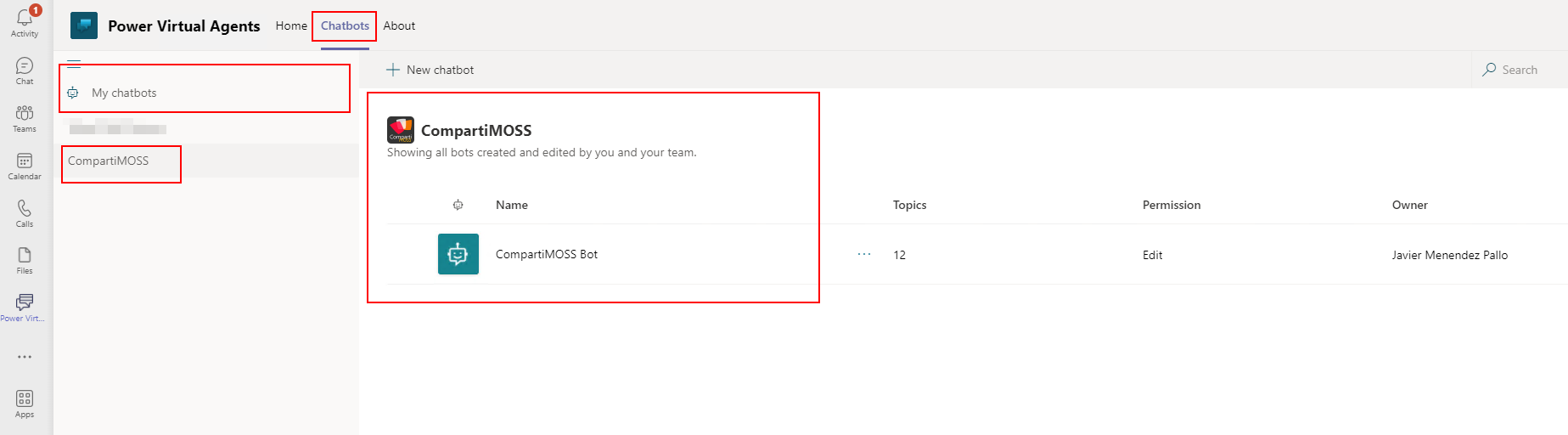Open the Apps store icon
The height and width of the screenshot is (435, 1568).
click(25, 403)
